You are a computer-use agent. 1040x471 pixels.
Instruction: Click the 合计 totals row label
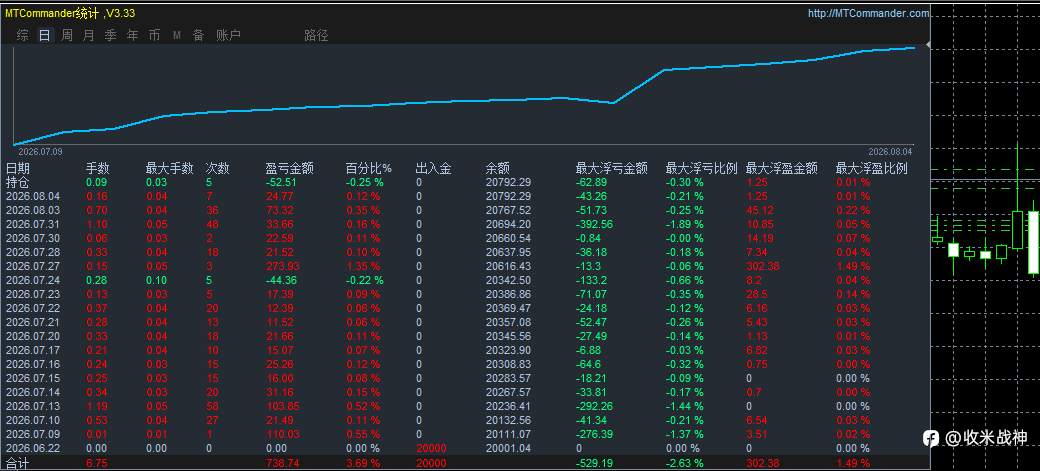coord(18,462)
